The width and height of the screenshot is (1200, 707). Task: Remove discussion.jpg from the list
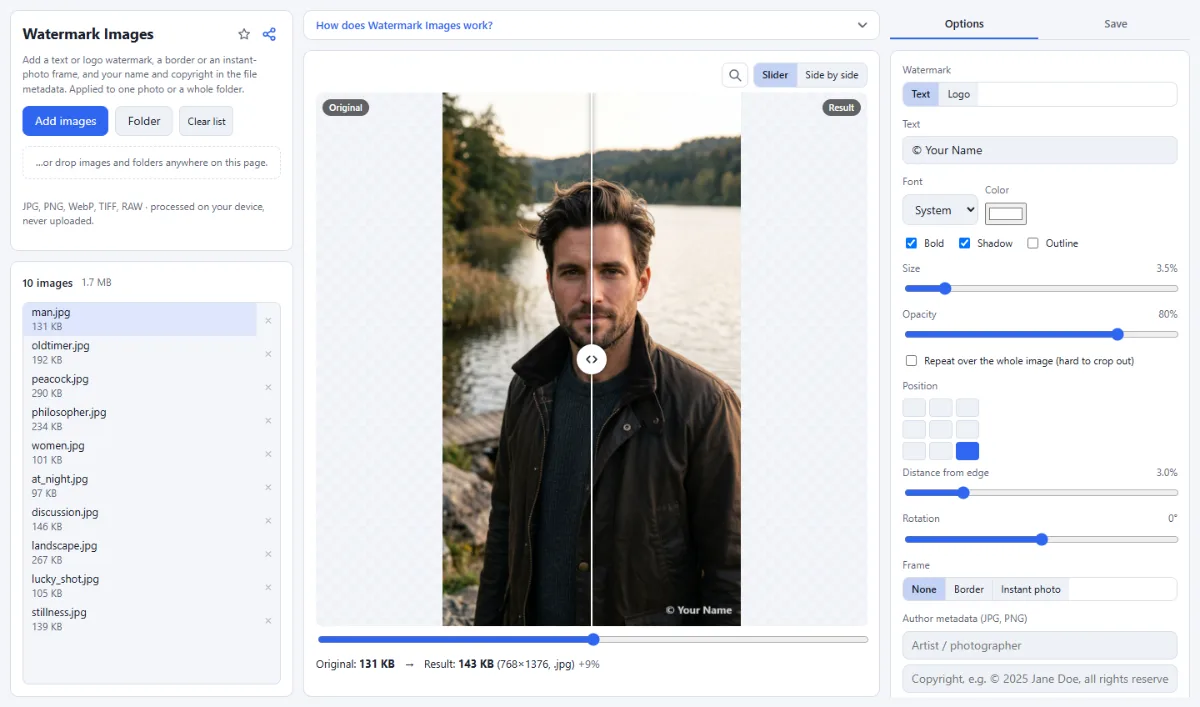tap(268, 520)
